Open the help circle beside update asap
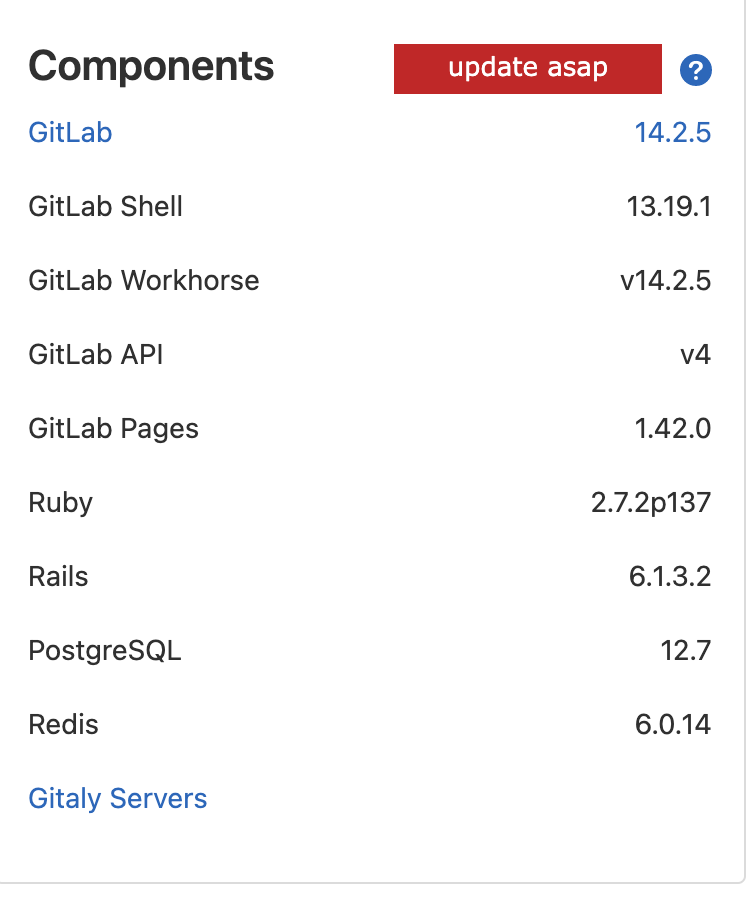The image size is (746, 902). (695, 69)
